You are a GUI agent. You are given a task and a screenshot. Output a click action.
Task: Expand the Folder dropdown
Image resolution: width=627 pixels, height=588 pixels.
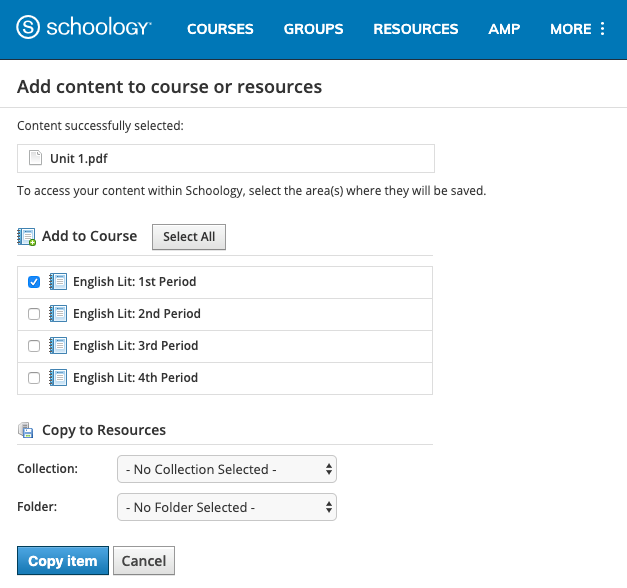(x=226, y=507)
